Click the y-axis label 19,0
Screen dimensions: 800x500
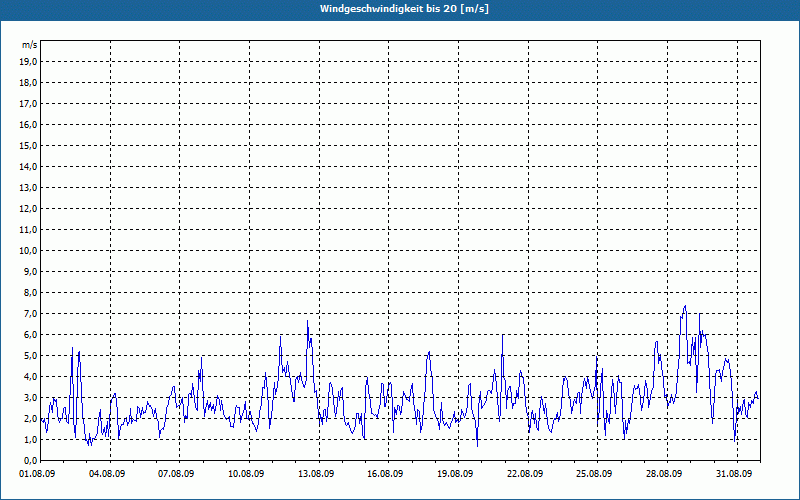29,62
